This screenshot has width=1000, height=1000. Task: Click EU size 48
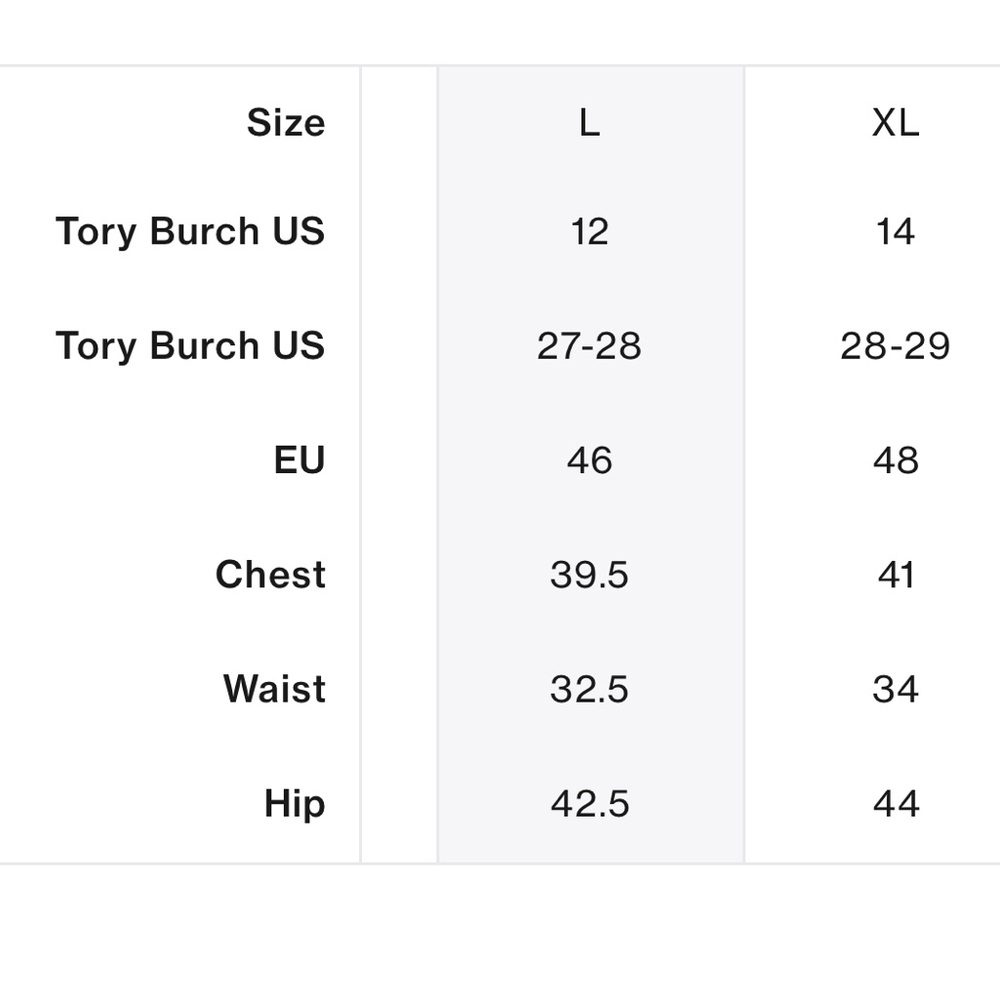(895, 460)
